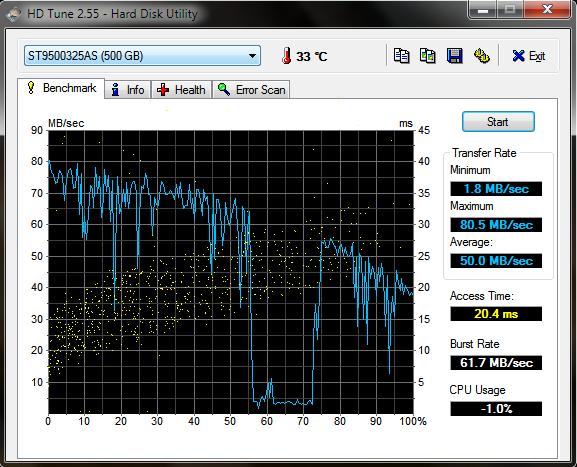This screenshot has width=577, height=467.
Task: Open the options gear and wrench icon
Action: [481, 56]
